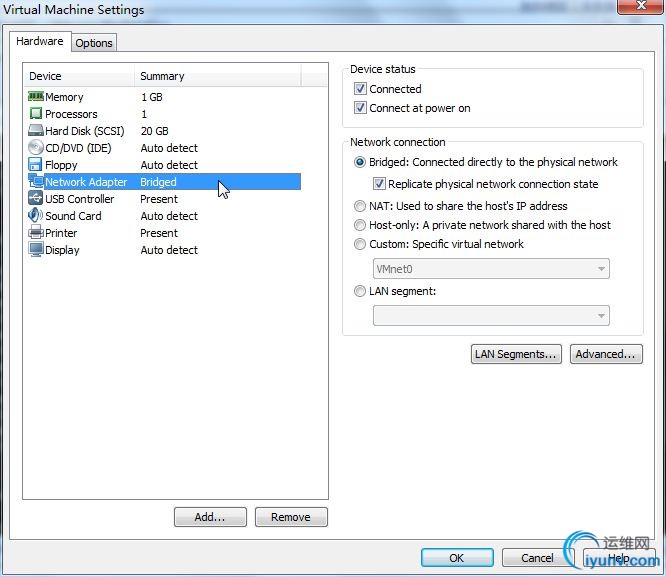Select the Memory row label
The width and height of the screenshot is (666, 577).
[x=64, y=97]
